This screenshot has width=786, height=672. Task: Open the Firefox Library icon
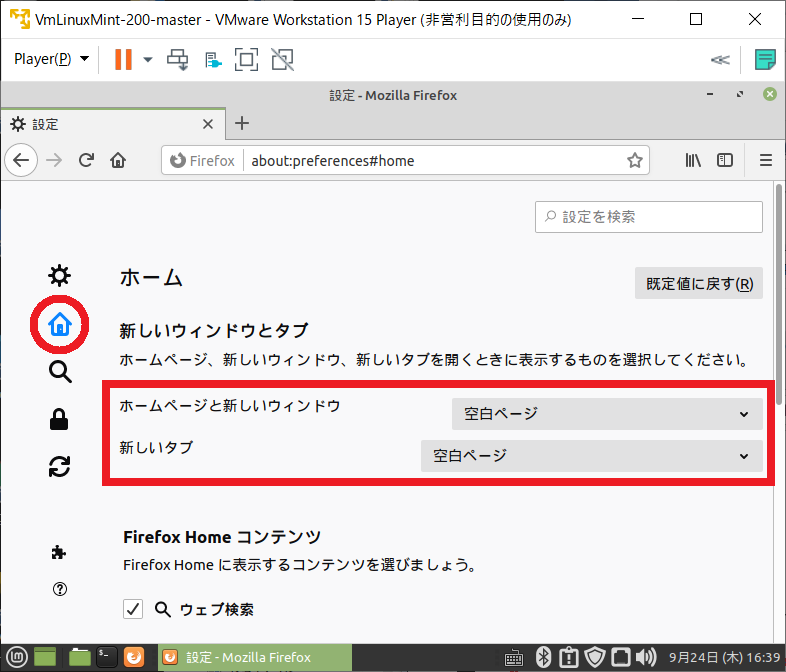[x=693, y=160]
